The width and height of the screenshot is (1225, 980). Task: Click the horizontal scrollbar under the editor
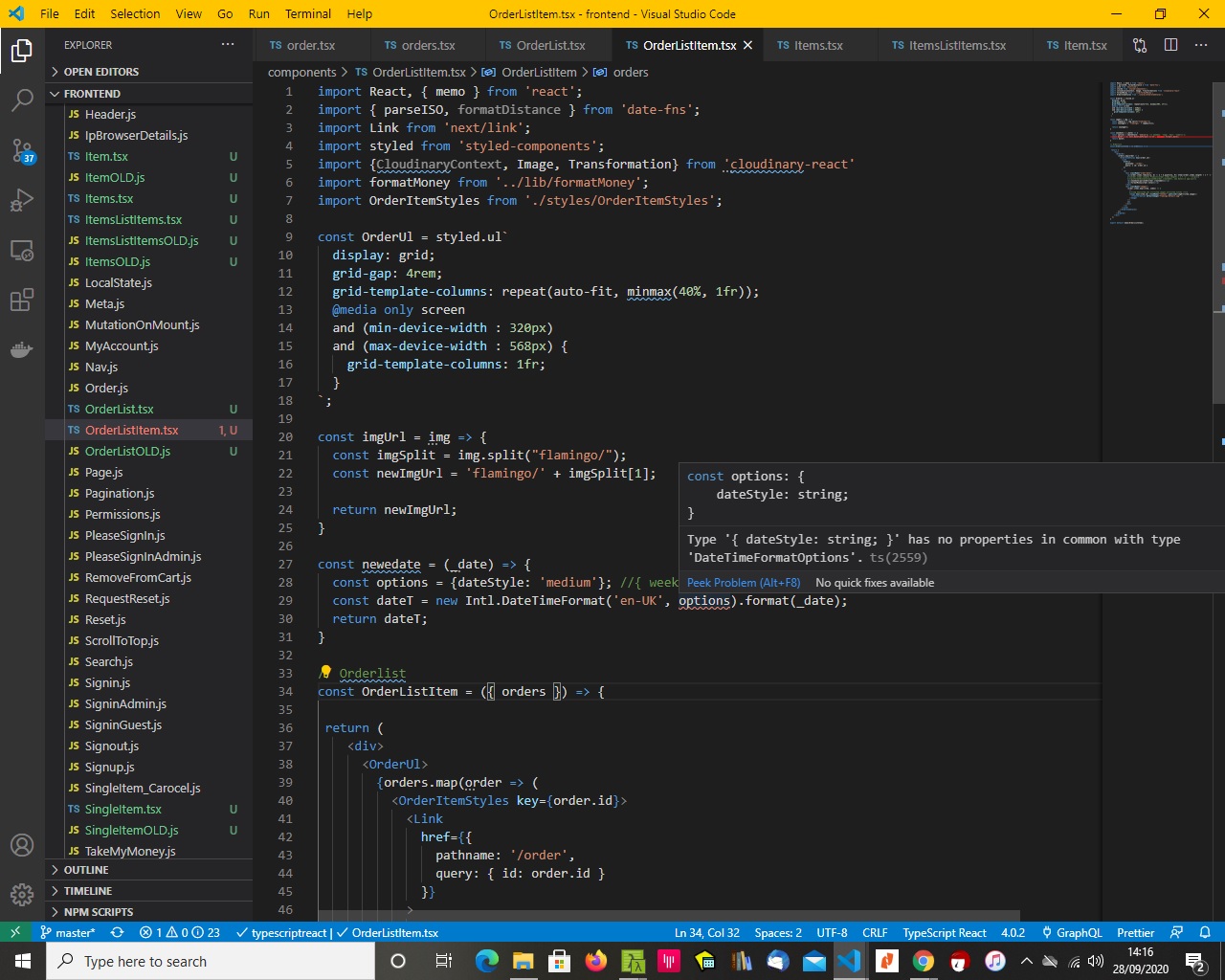point(669,915)
